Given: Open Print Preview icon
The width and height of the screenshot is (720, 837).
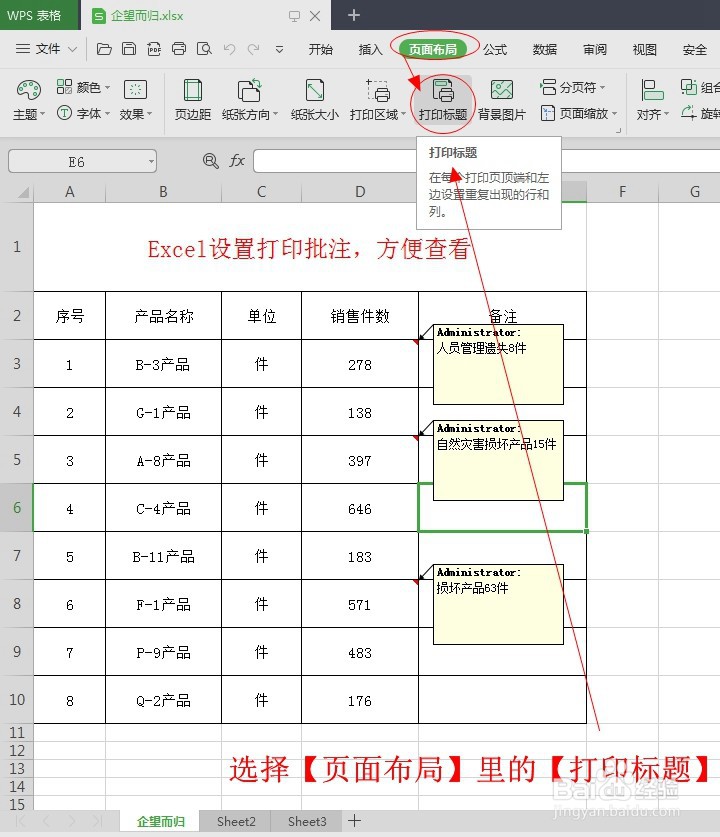Looking at the screenshot, I should [x=204, y=49].
